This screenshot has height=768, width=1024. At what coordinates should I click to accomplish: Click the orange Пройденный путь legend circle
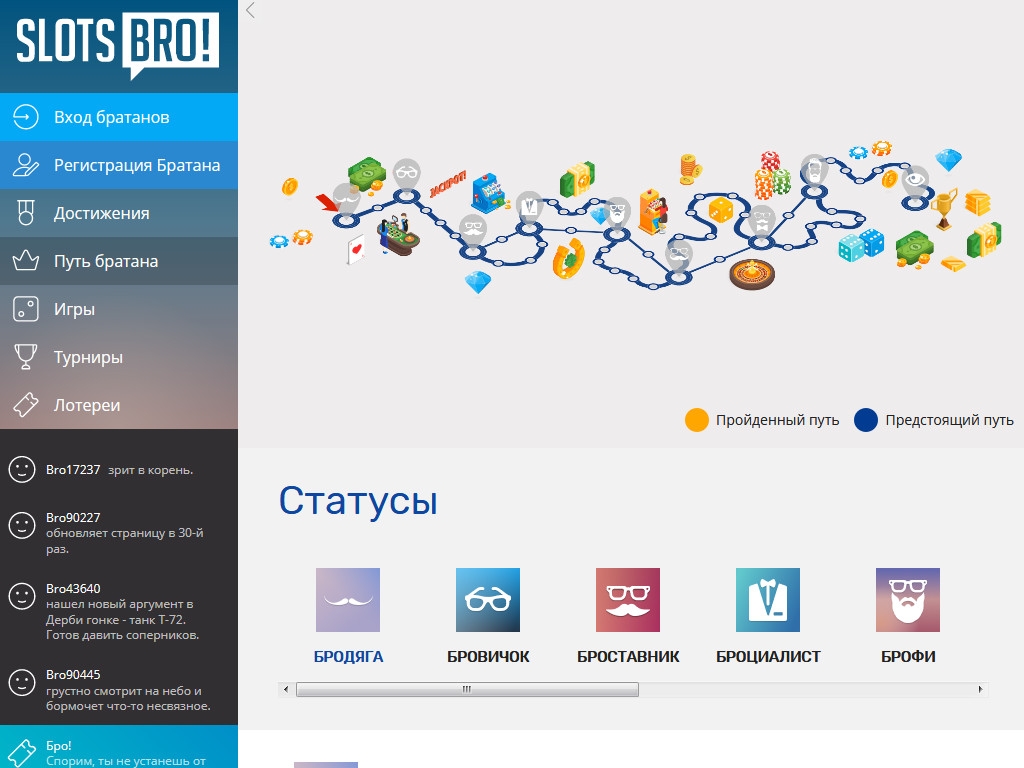[x=697, y=420]
